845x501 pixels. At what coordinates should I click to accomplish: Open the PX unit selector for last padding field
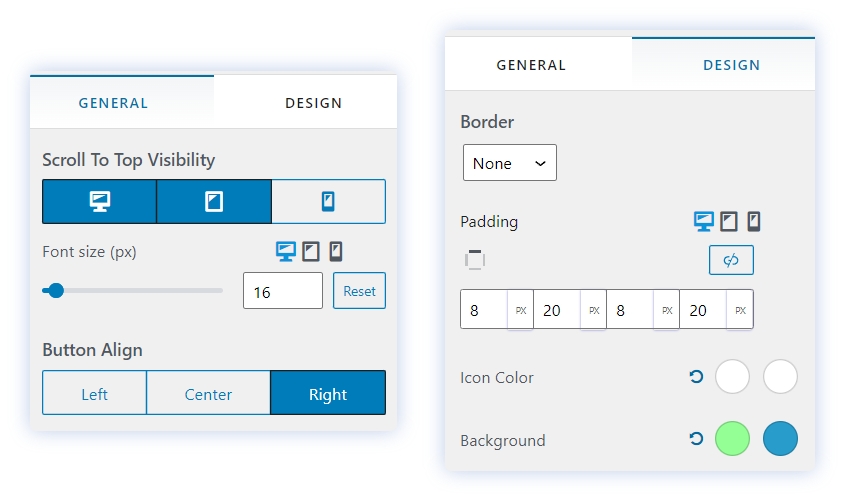coord(740,310)
